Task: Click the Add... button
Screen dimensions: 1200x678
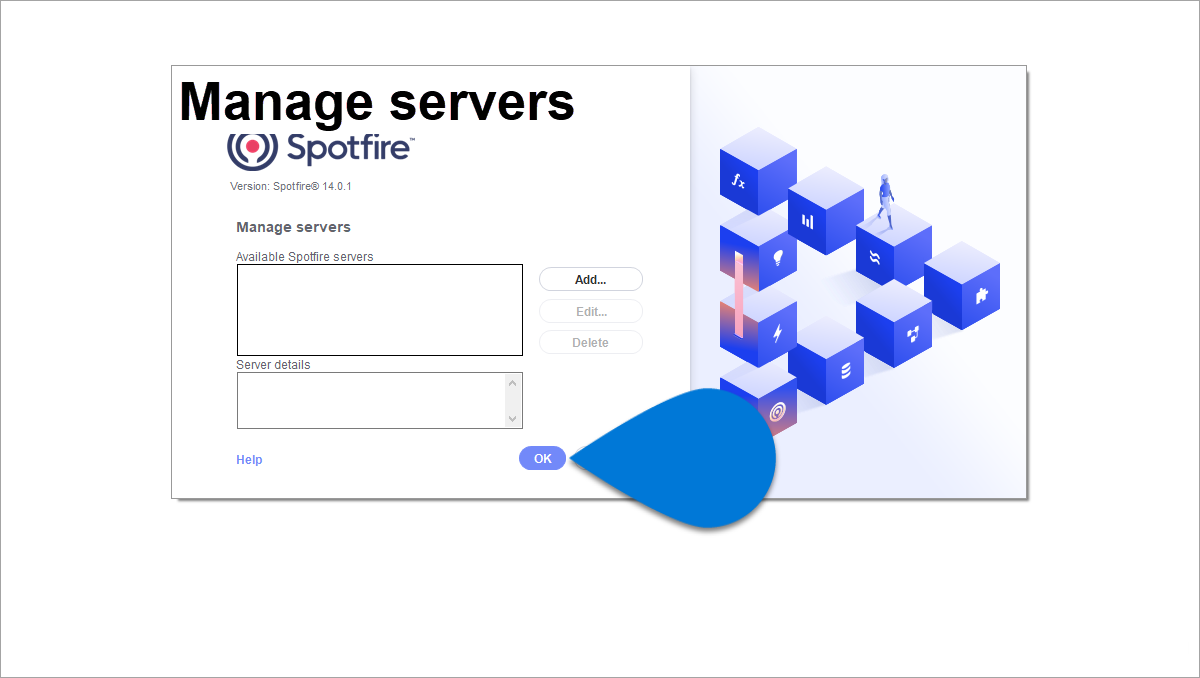Action: coord(591,279)
